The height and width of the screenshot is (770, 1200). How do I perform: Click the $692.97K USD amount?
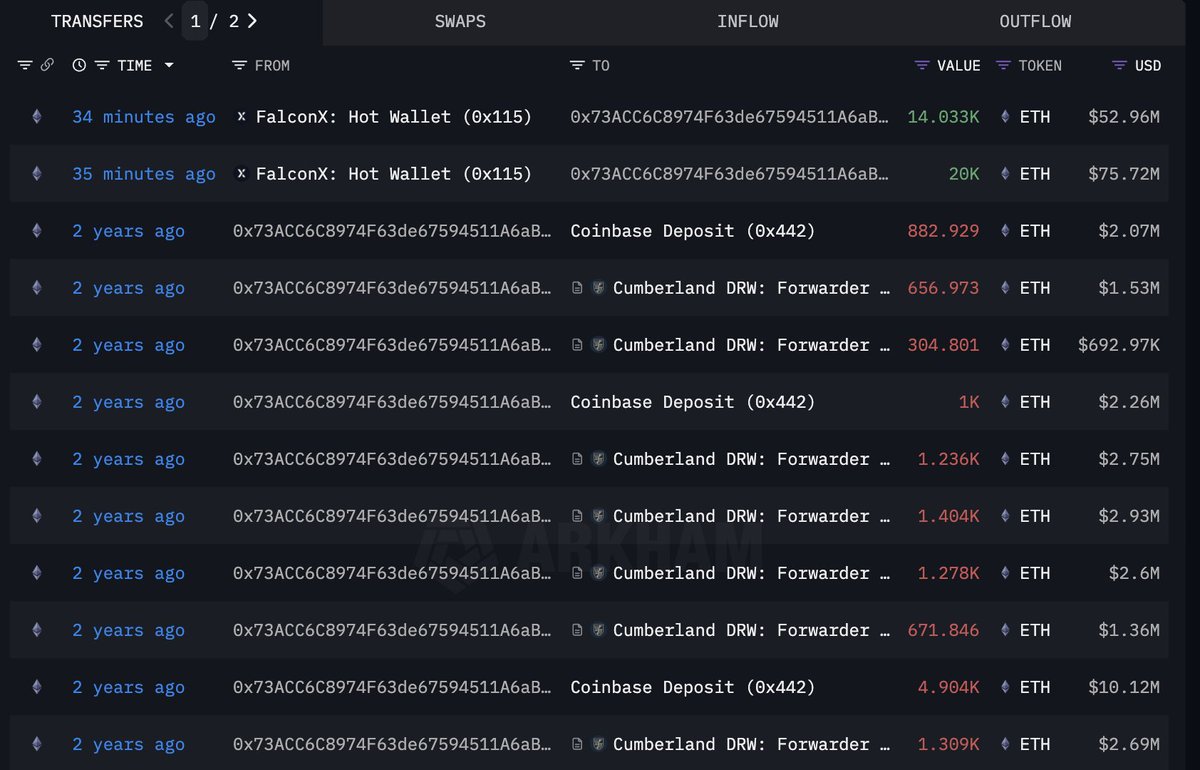[1119, 345]
